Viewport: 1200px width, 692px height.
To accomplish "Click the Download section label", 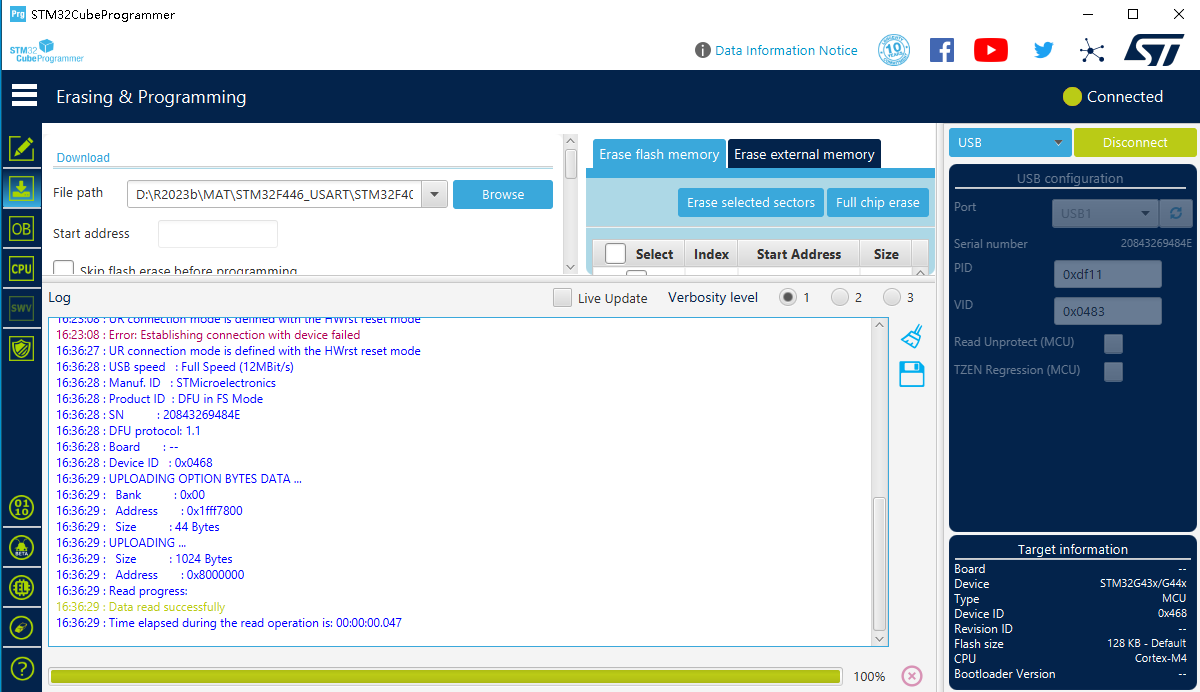I will (x=83, y=158).
